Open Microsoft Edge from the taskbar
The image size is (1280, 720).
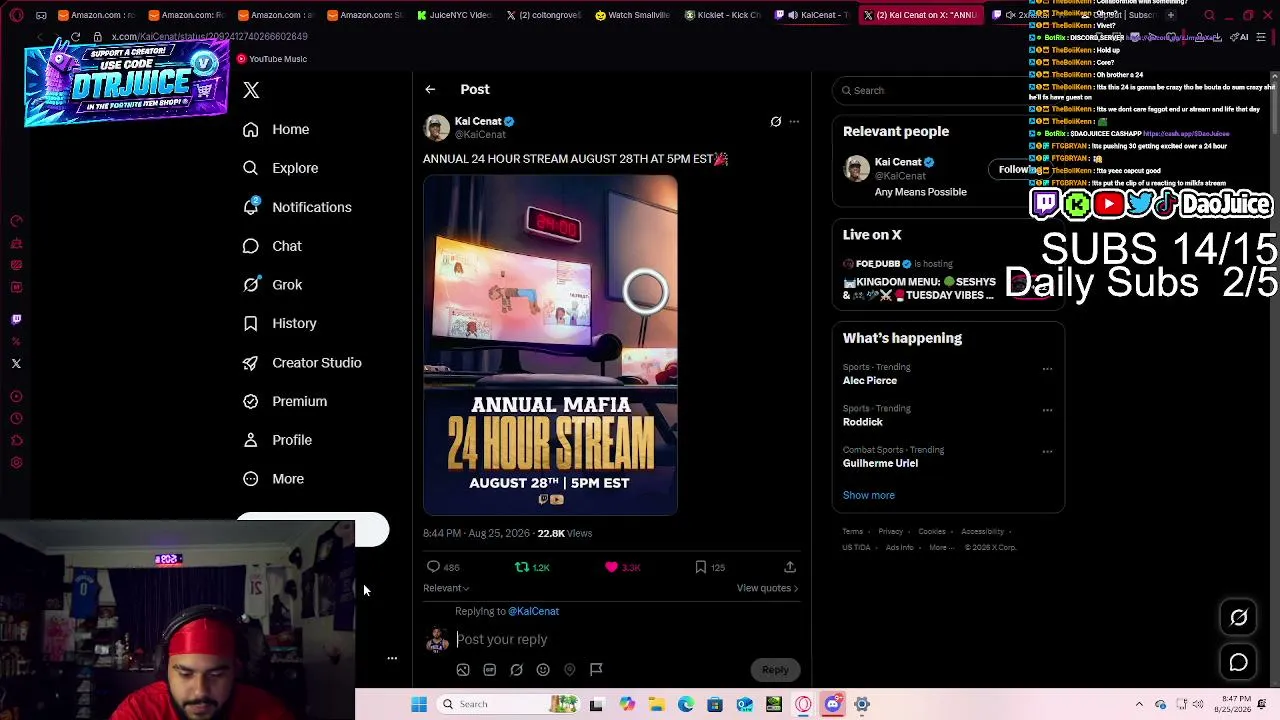pos(686,704)
